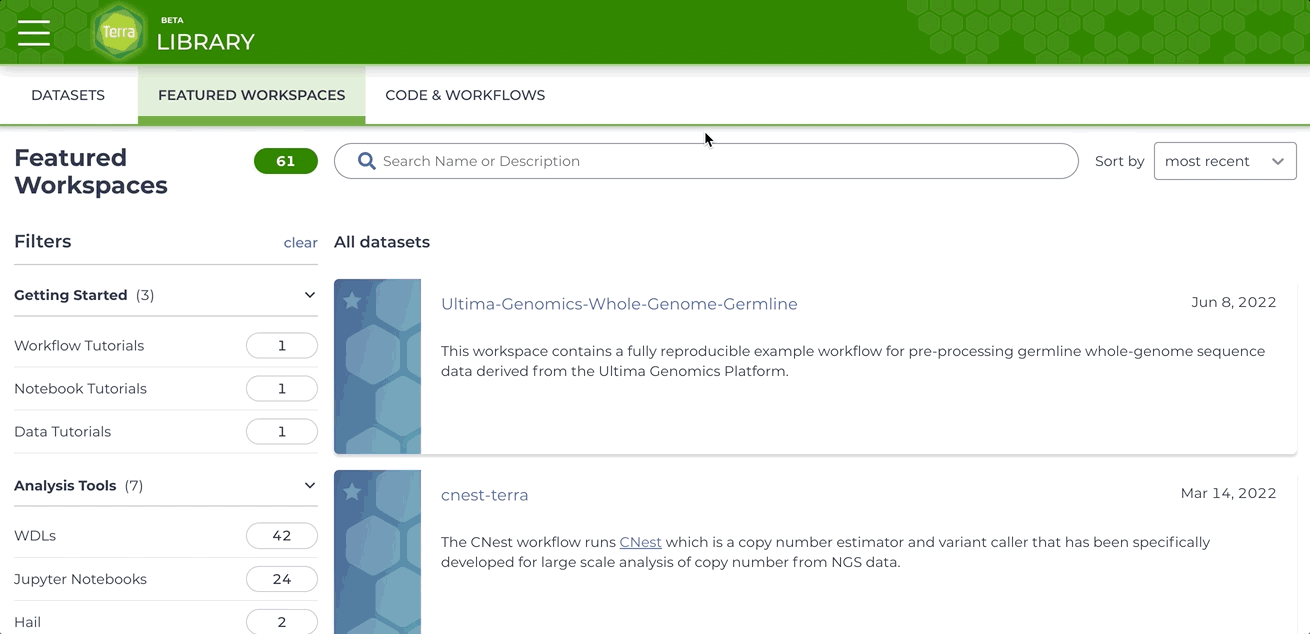Click the WDLs count badge 42
This screenshot has height=634, width=1310.
pos(282,536)
